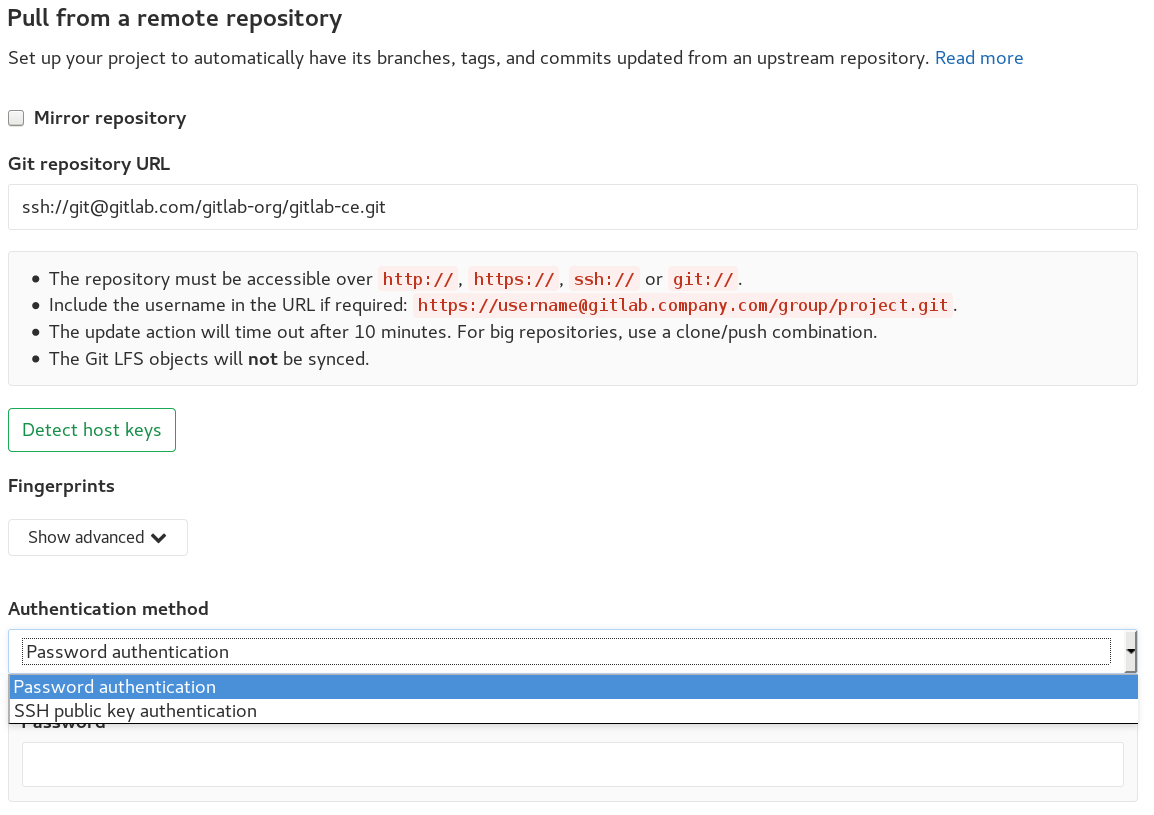Click inside the Password input field

click(x=570, y=763)
